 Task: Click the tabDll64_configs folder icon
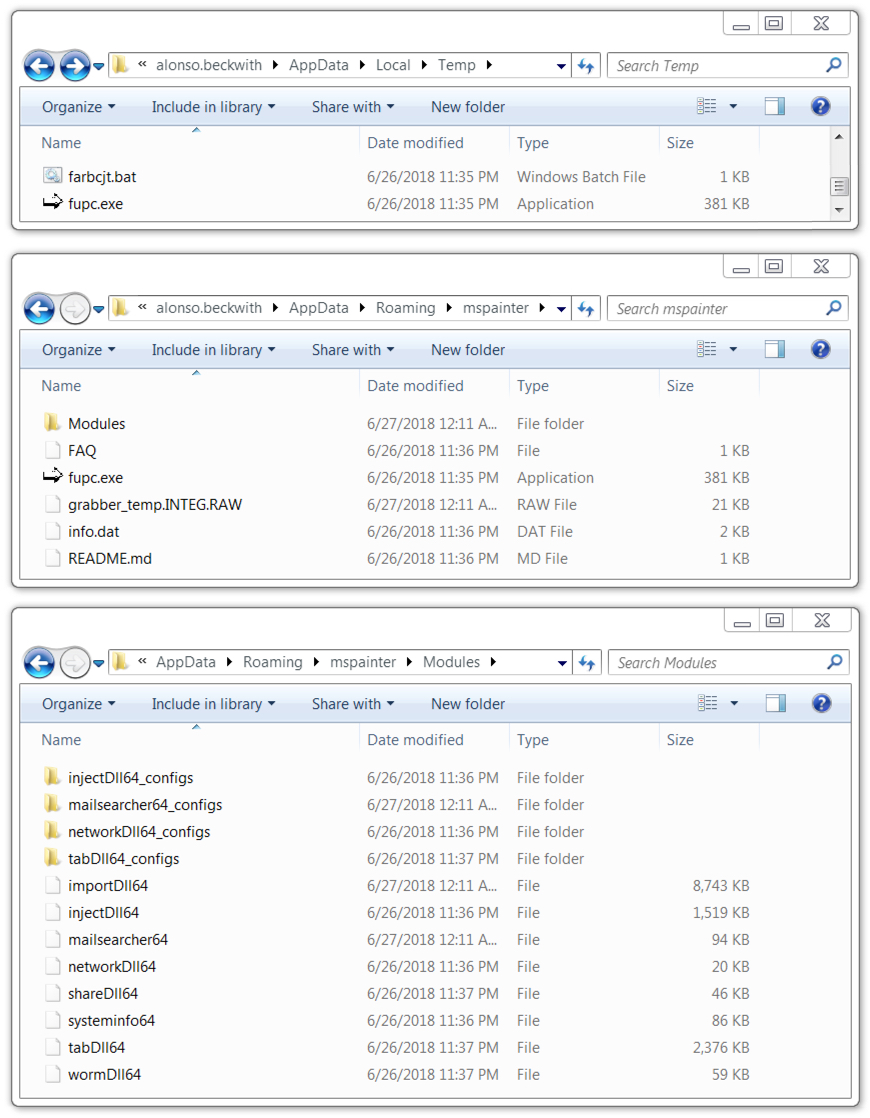pos(52,858)
